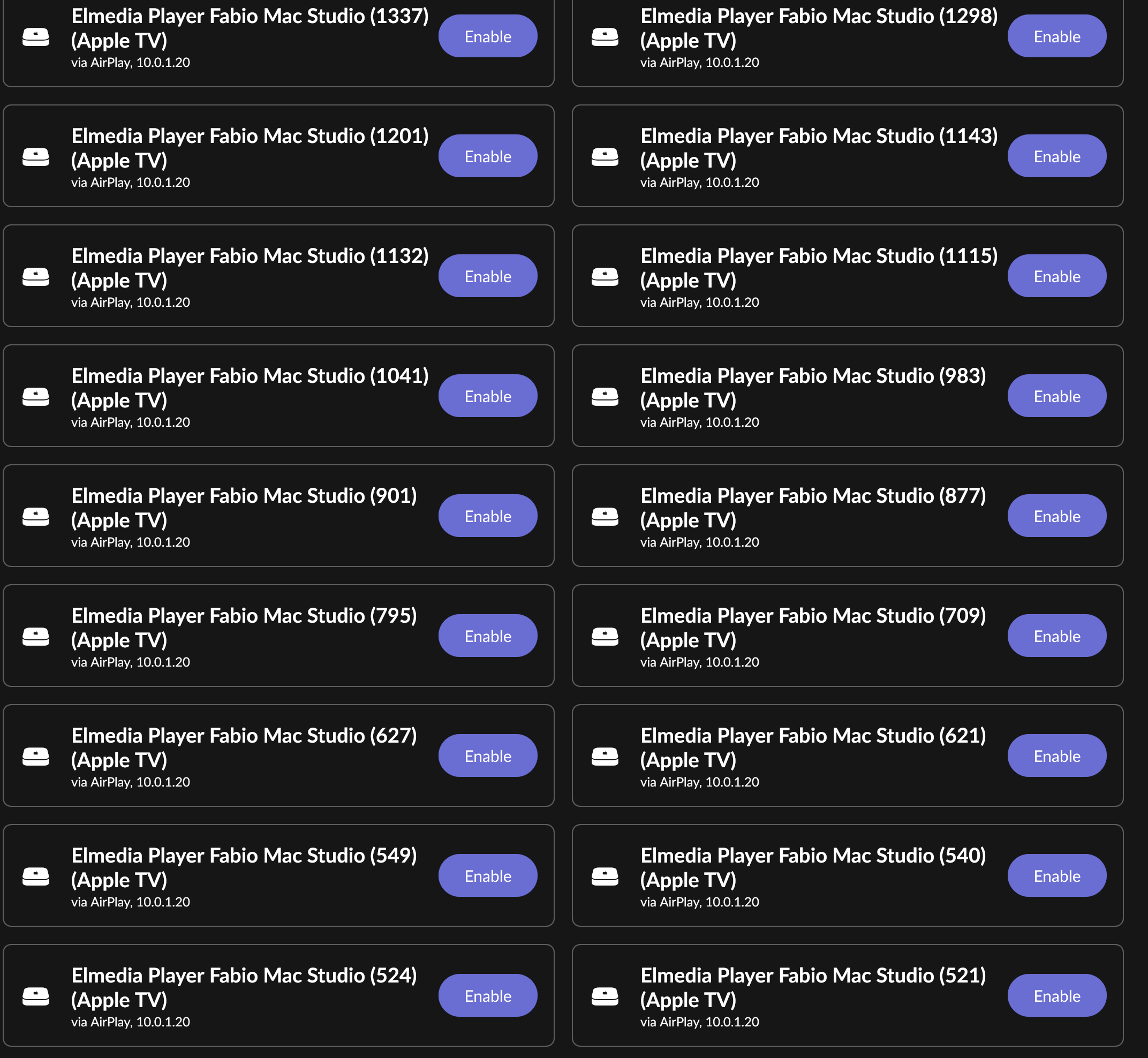Enable Elmedia Player Fabio Mac Studio (1201)

(488, 156)
